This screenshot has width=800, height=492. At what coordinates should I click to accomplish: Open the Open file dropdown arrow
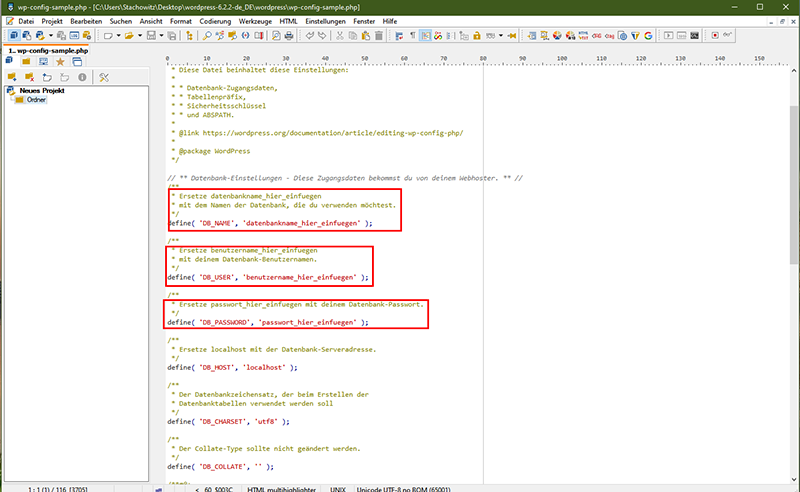[140, 36]
